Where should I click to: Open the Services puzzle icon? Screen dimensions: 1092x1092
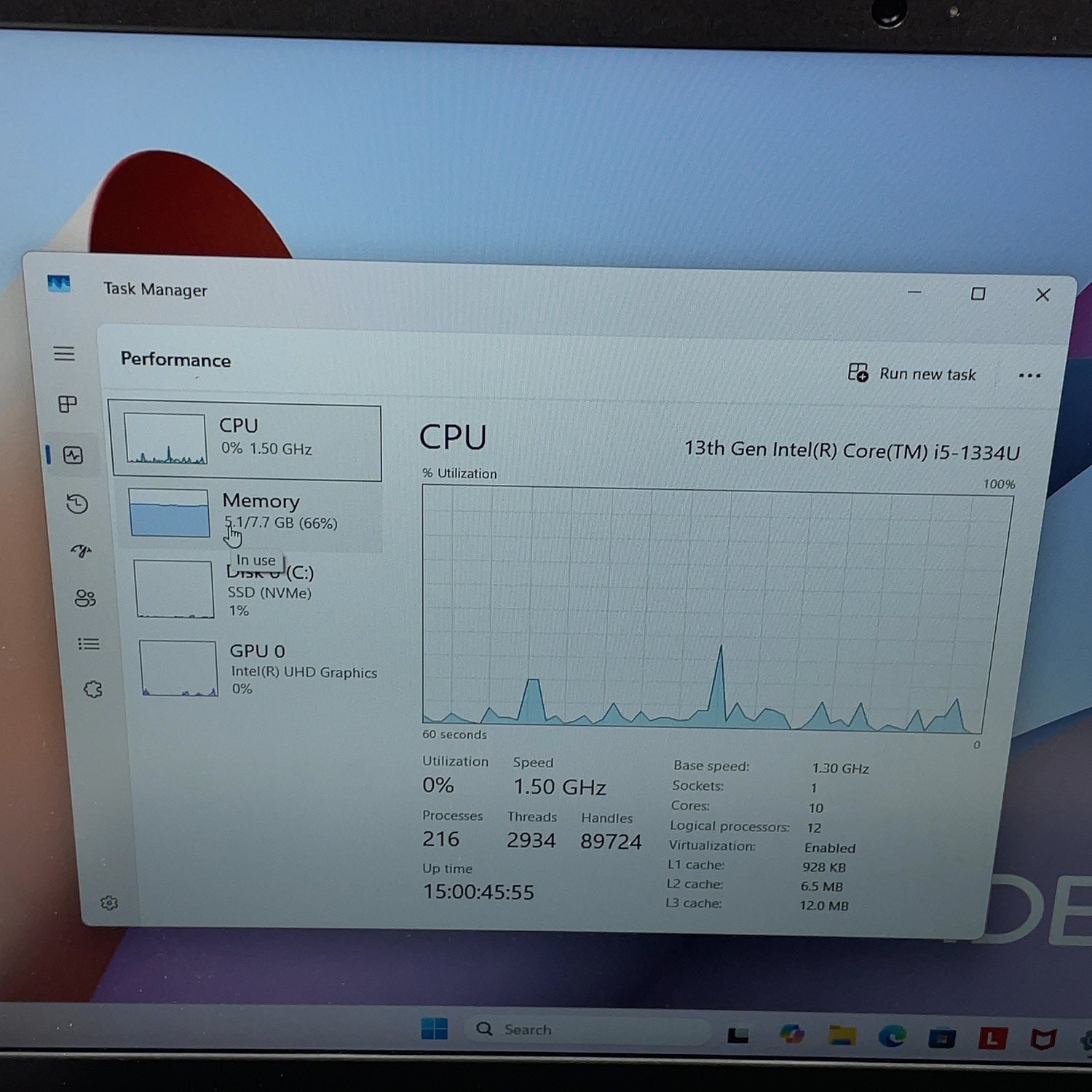click(93, 689)
